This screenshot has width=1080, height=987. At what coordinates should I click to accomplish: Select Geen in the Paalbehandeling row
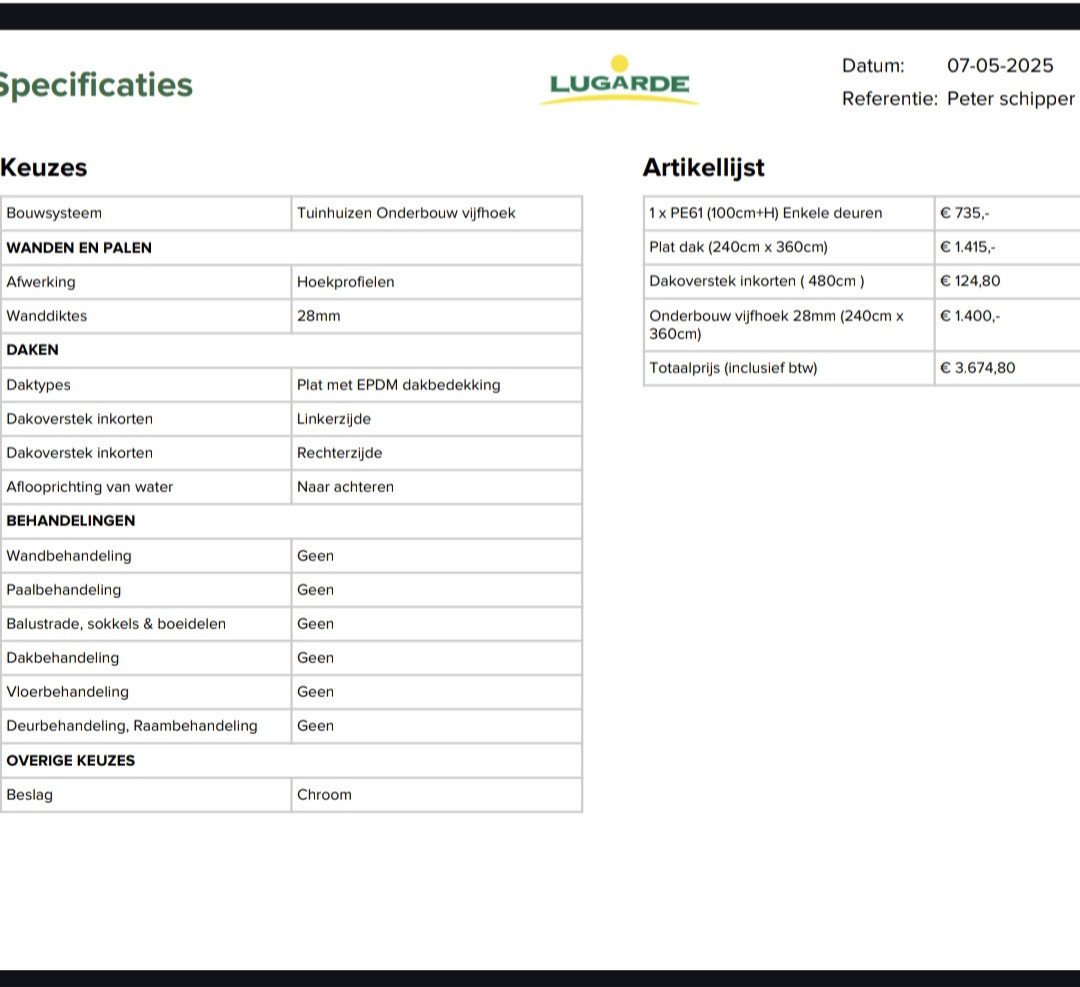[x=315, y=590]
